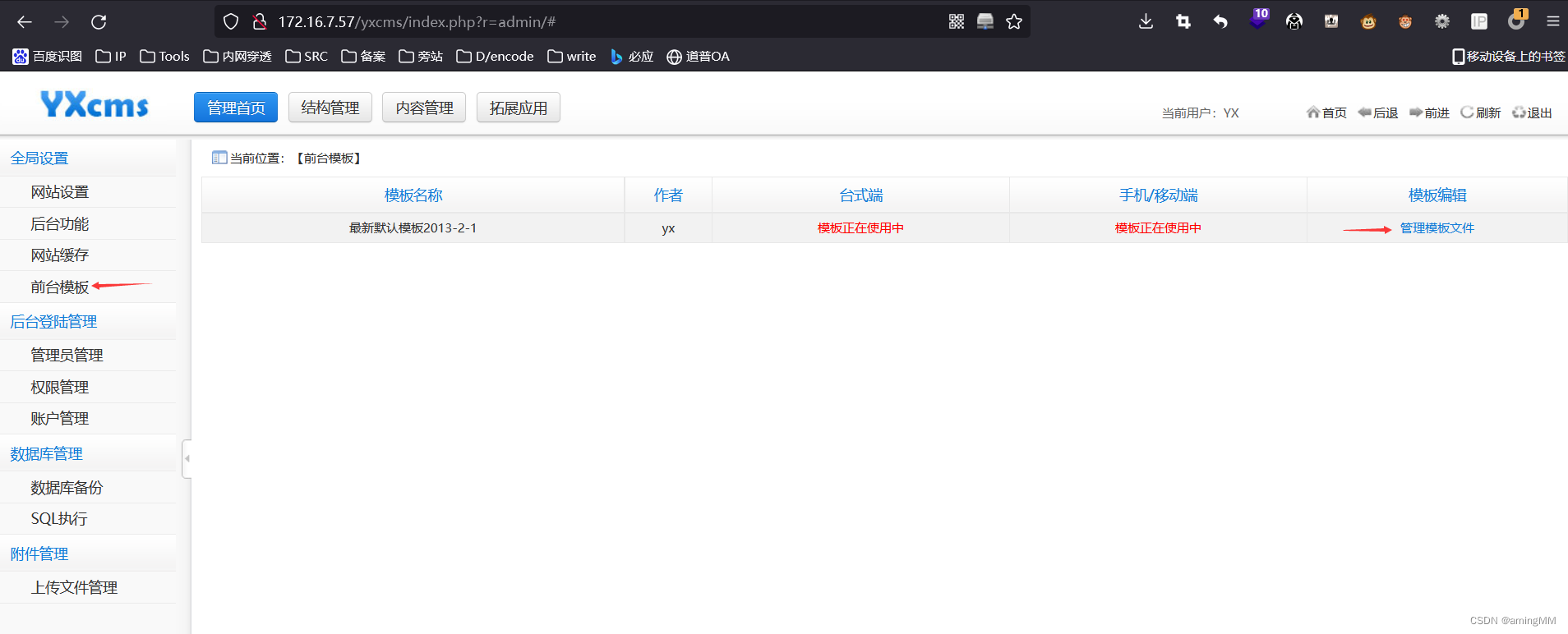1568x634 pixels.
Task: Open the 旁站 bookmarks folder
Action: coord(421,57)
